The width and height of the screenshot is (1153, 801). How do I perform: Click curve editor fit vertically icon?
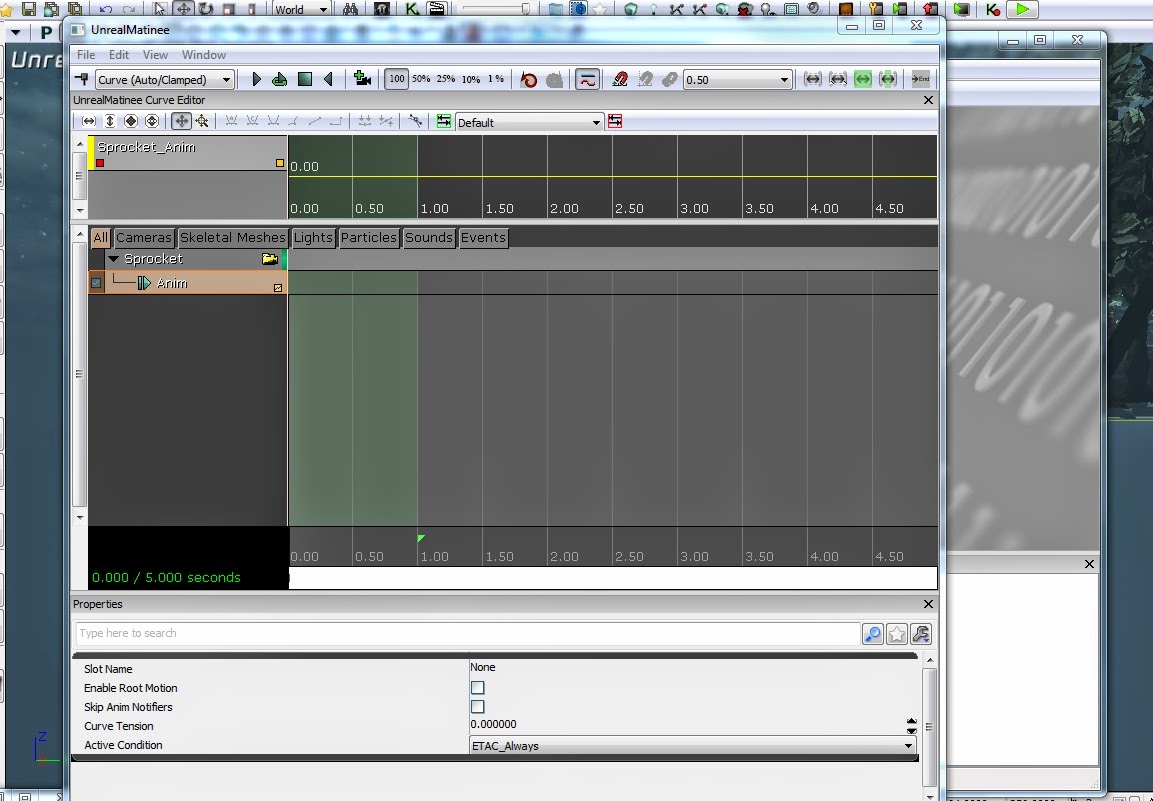[110, 121]
